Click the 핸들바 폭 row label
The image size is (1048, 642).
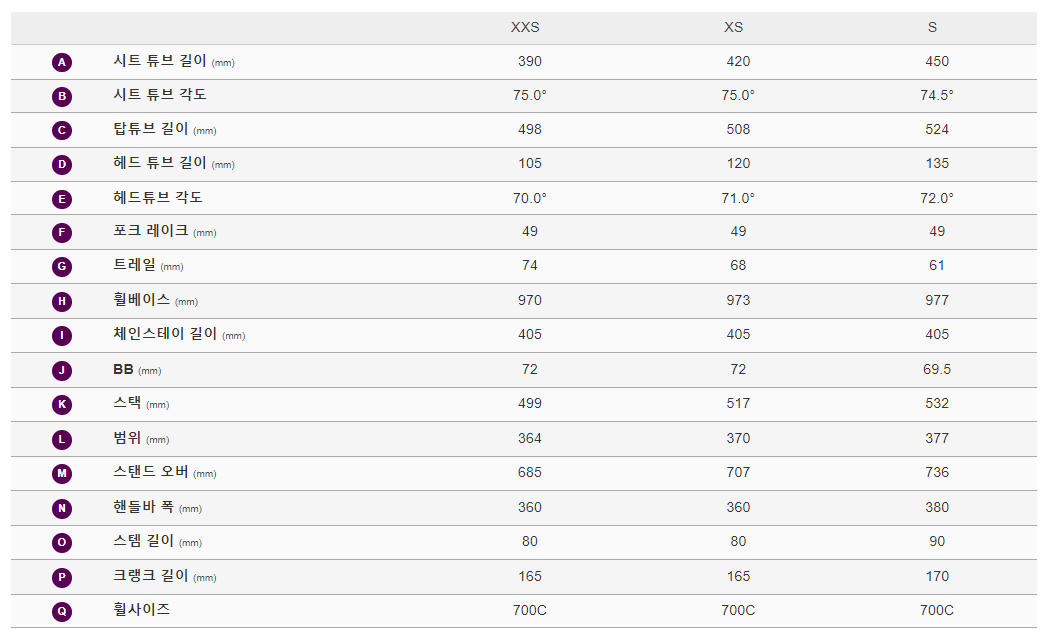pyautogui.click(x=144, y=507)
